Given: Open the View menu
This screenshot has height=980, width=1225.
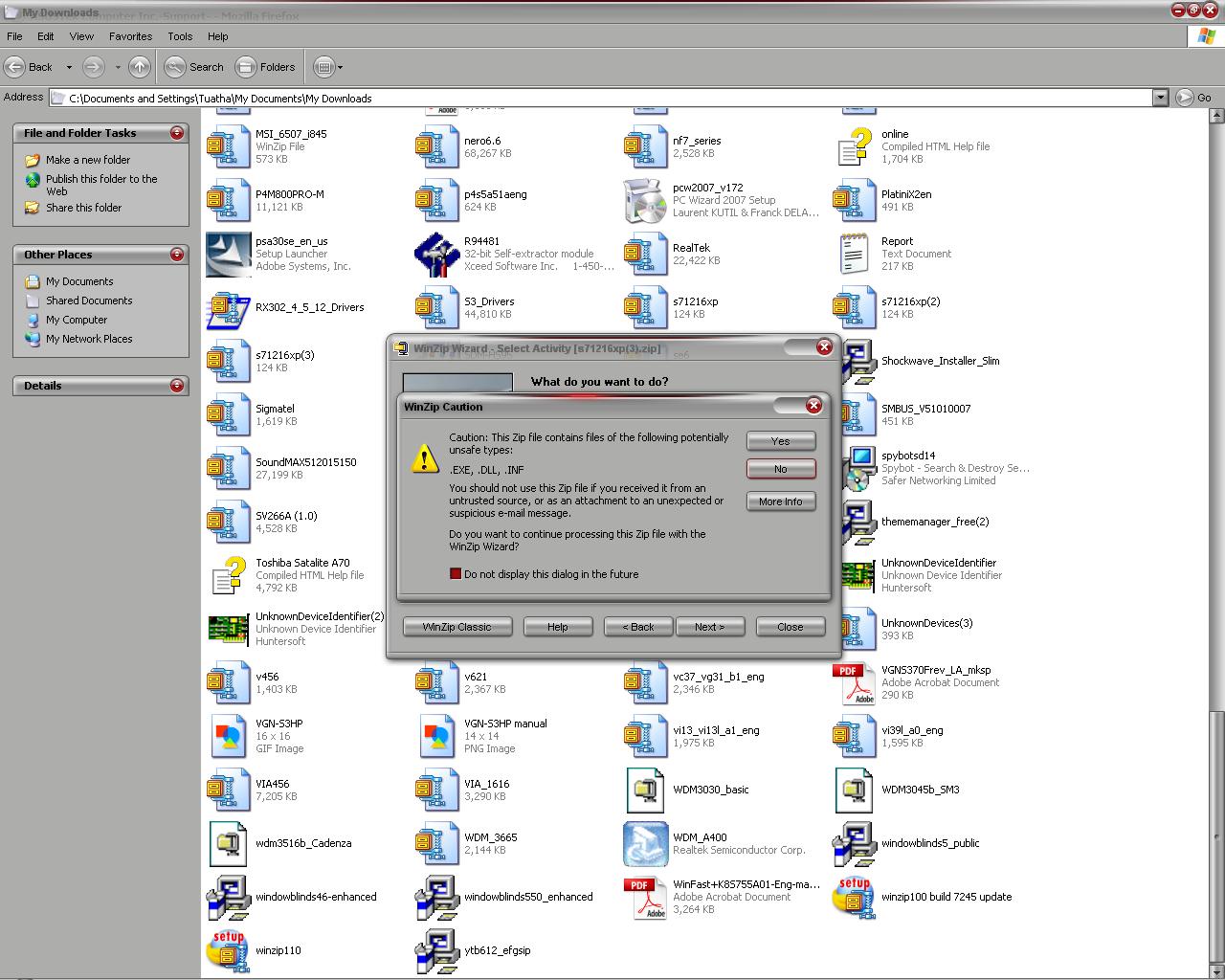Looking at the screenshot, I should pos(81,36).
